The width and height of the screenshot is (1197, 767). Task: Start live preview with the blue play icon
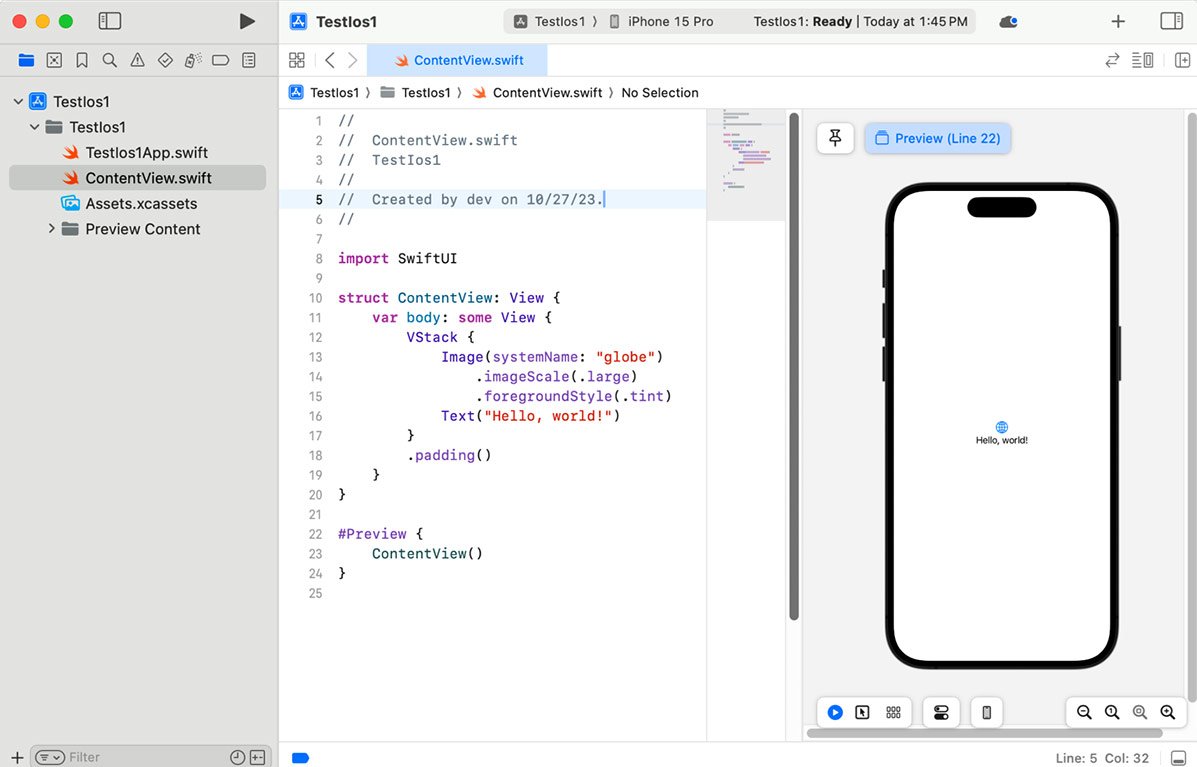(x=835, y=712)
